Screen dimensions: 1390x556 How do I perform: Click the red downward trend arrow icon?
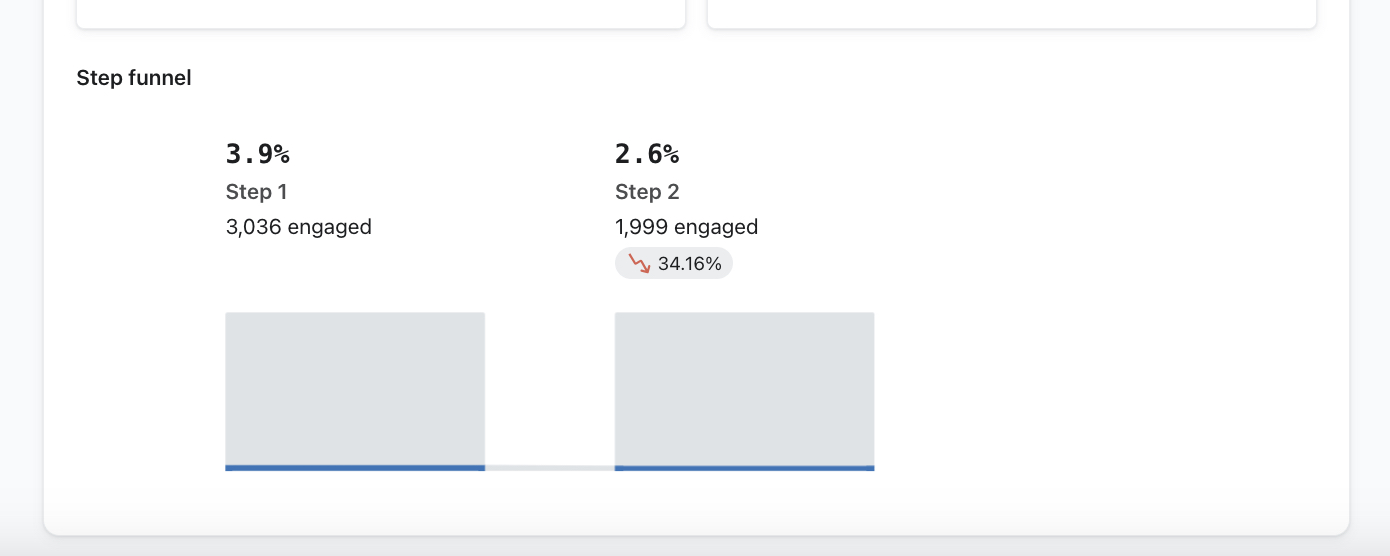639,264
